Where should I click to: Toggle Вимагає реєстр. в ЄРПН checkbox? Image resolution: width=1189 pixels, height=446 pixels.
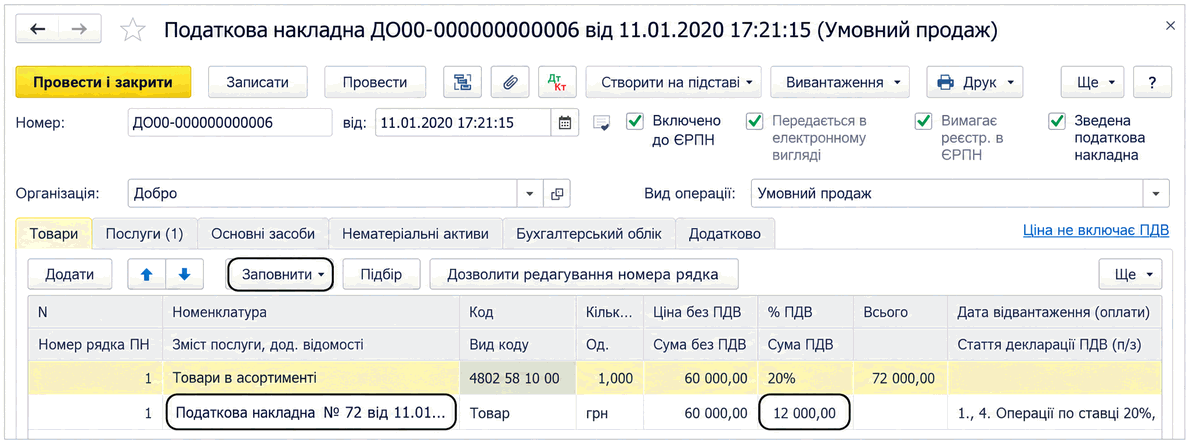tap(923, 121)
